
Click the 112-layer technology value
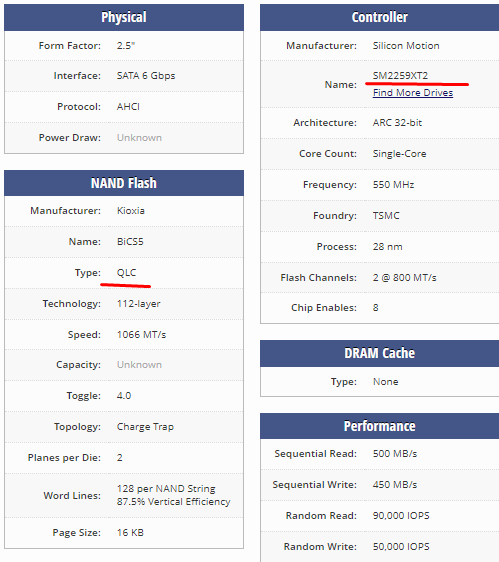pyautogui.click(x=138, y=304)
